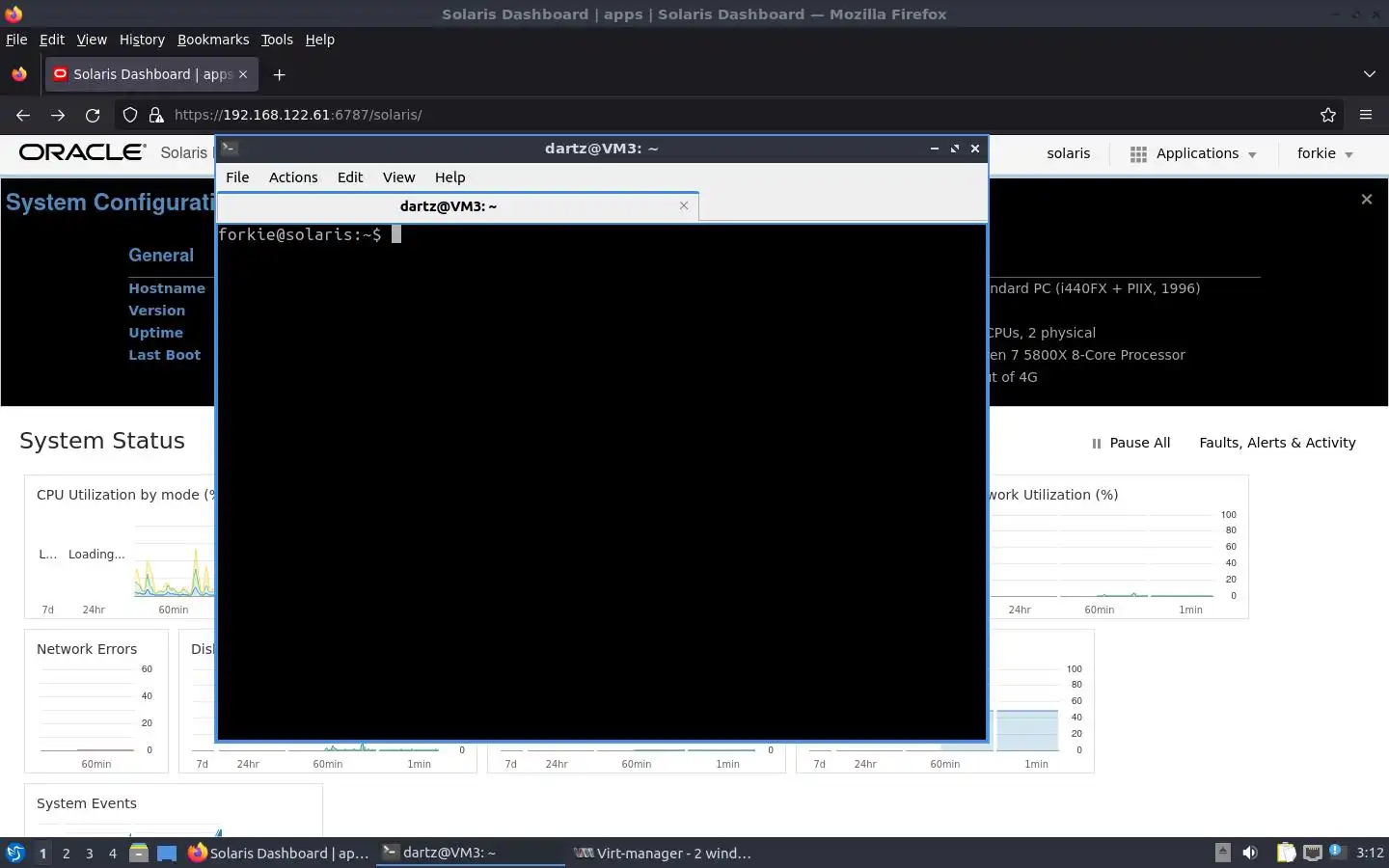The height and width of the screenshot is (868, 1389).
Task: Click Firefox View pinned icon
Action: [x=19, y=74]
